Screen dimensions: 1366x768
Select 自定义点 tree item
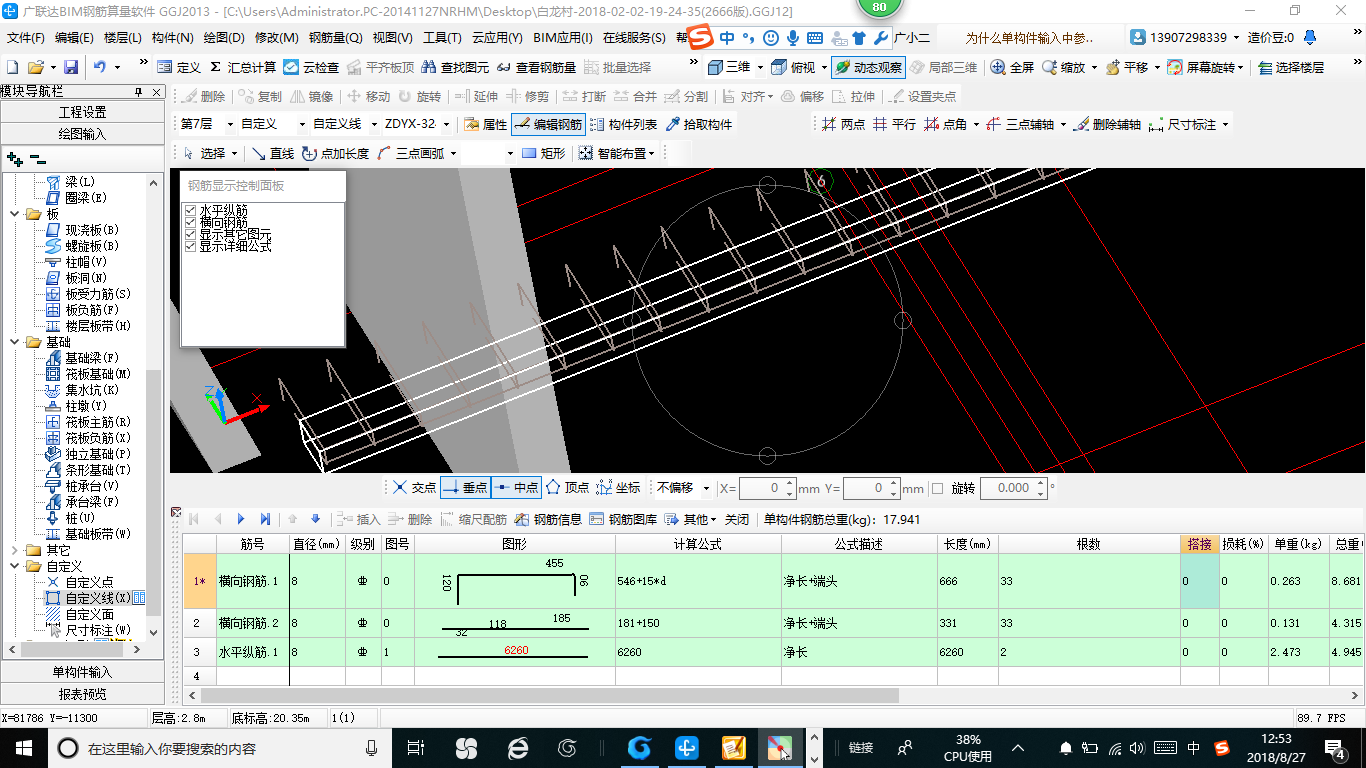[79, 582]
